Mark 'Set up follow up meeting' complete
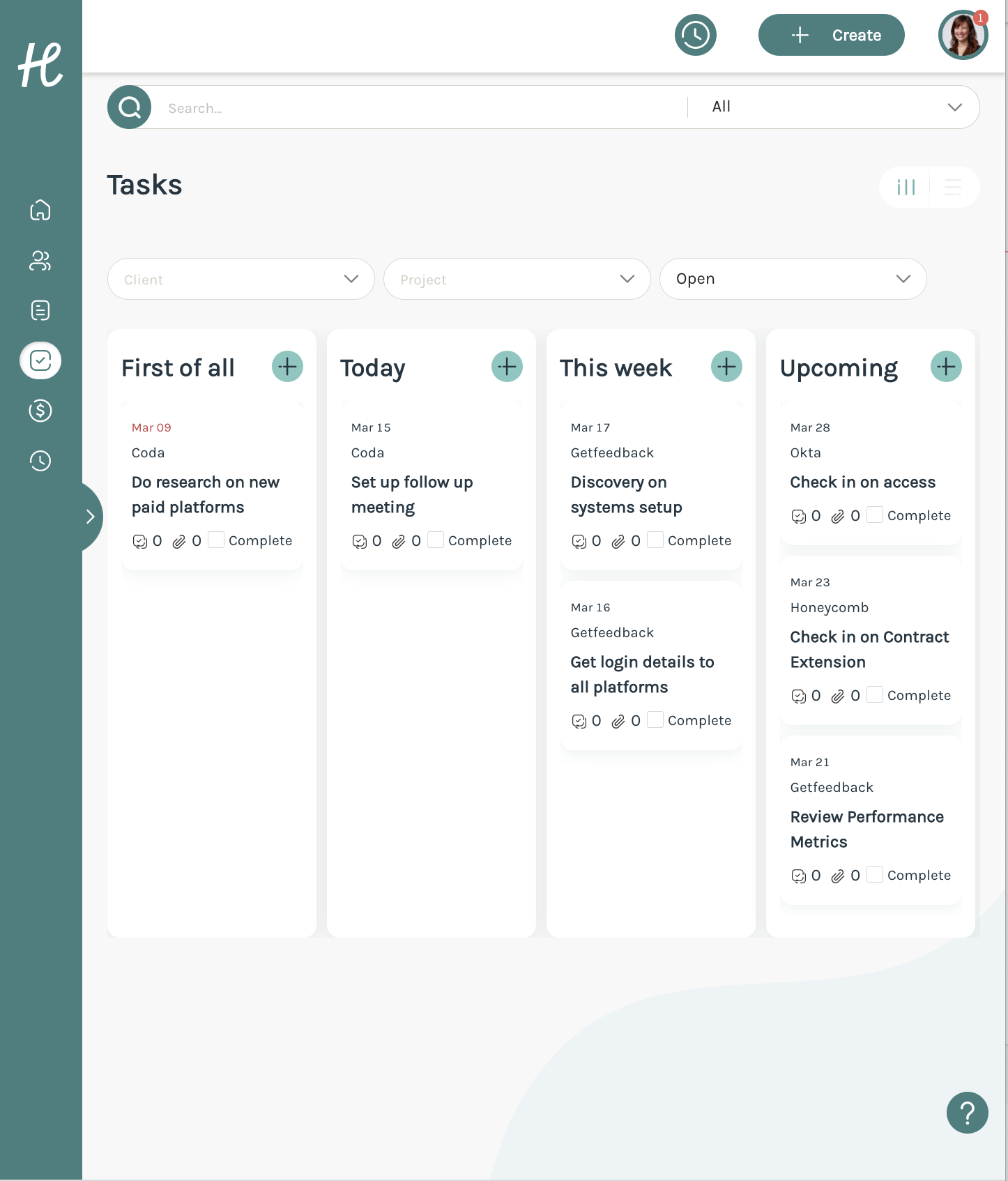This screenshot has height=1181, width=1008. click(x=436, y=540)
